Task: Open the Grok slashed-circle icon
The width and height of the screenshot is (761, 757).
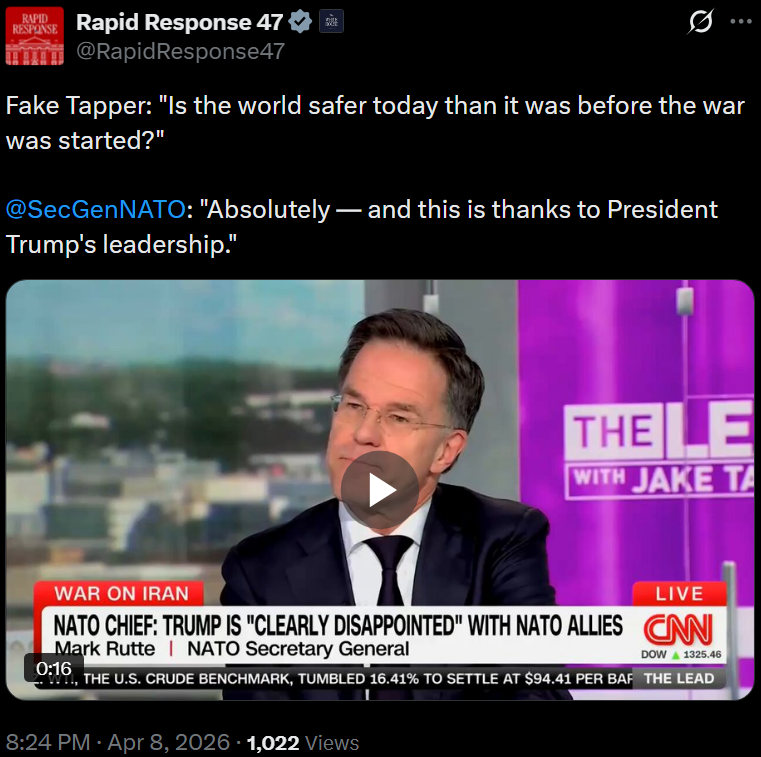Action: (700, 22)
